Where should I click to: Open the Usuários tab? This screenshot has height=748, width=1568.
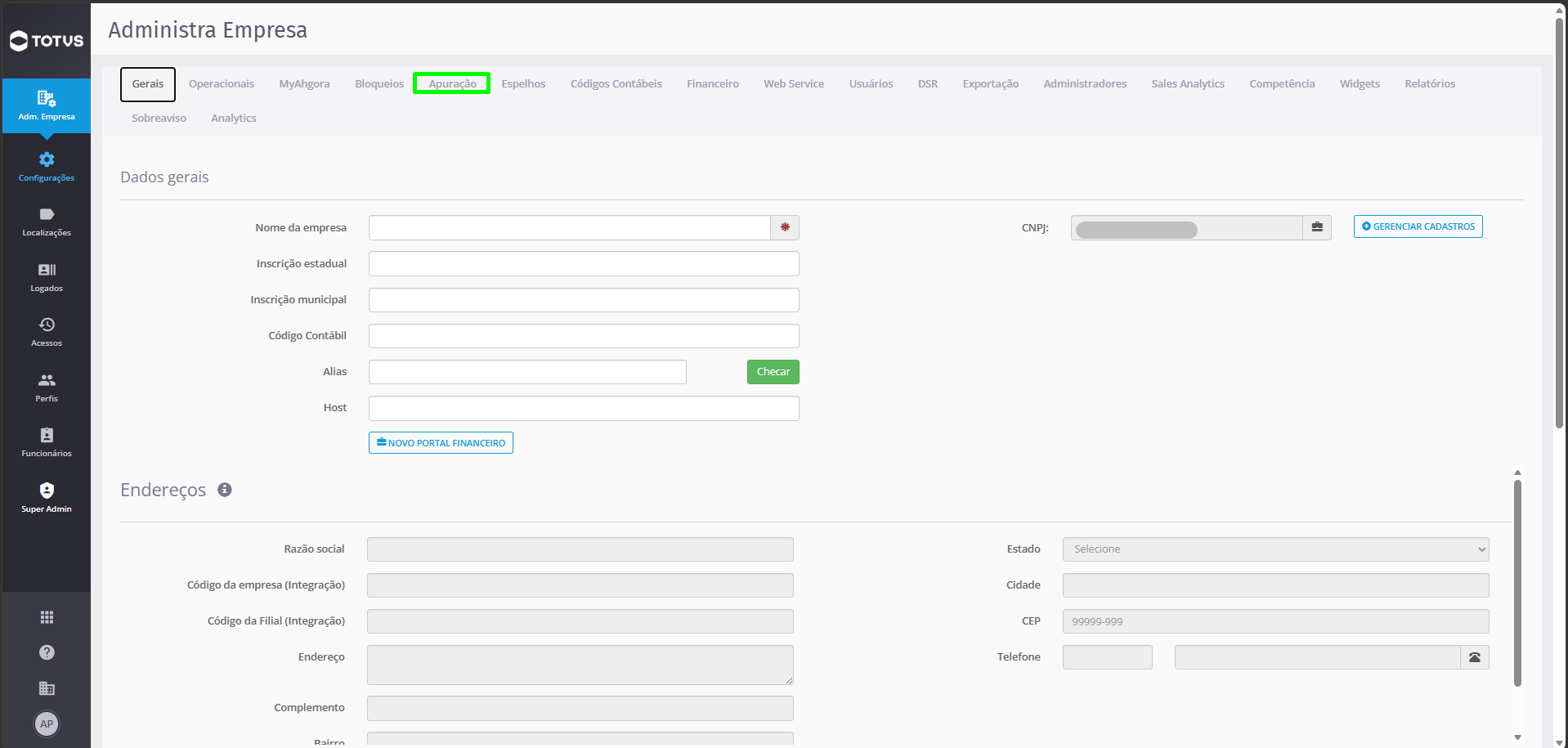(871, 84)
